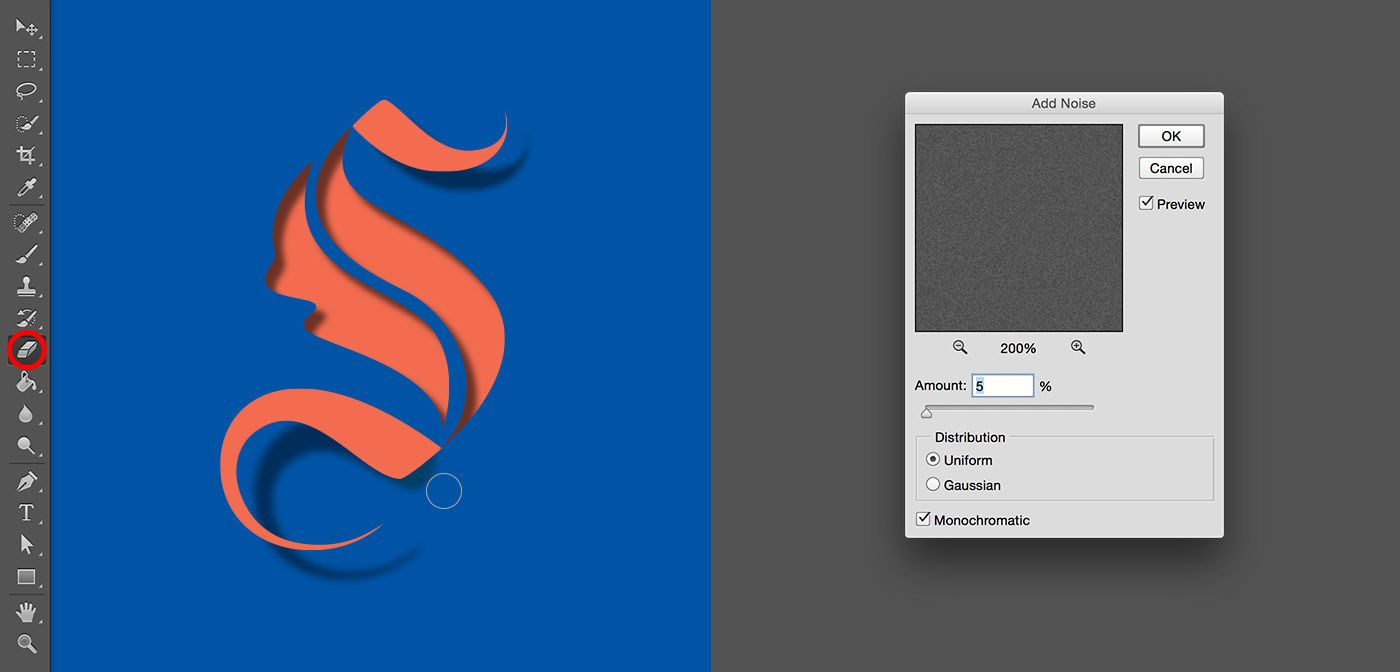Uncheck the Monochromatic option
Screen dimensions: 1400x672
pos(922,519)
